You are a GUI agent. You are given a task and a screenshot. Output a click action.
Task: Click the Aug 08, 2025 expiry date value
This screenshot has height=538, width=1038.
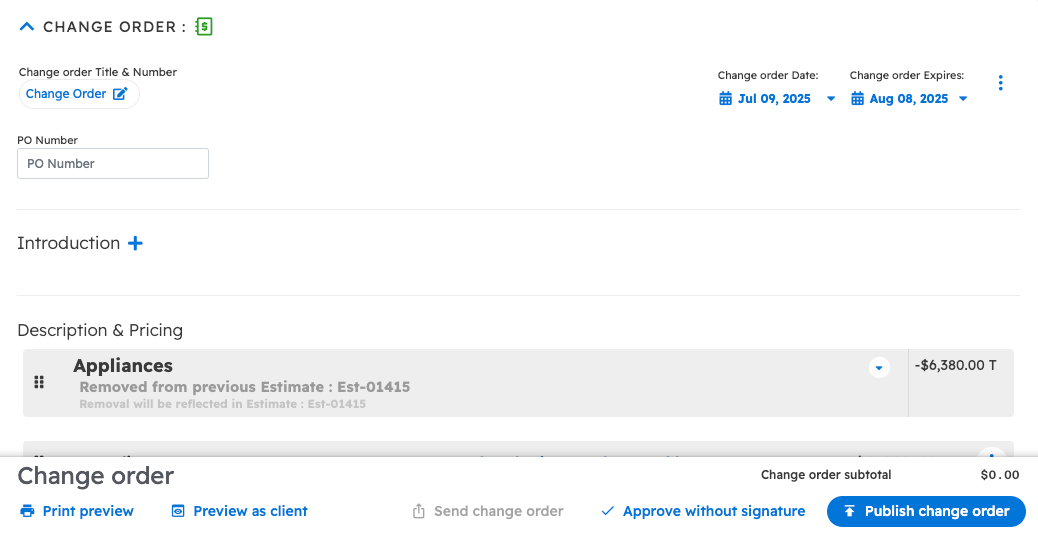[908, 99]
